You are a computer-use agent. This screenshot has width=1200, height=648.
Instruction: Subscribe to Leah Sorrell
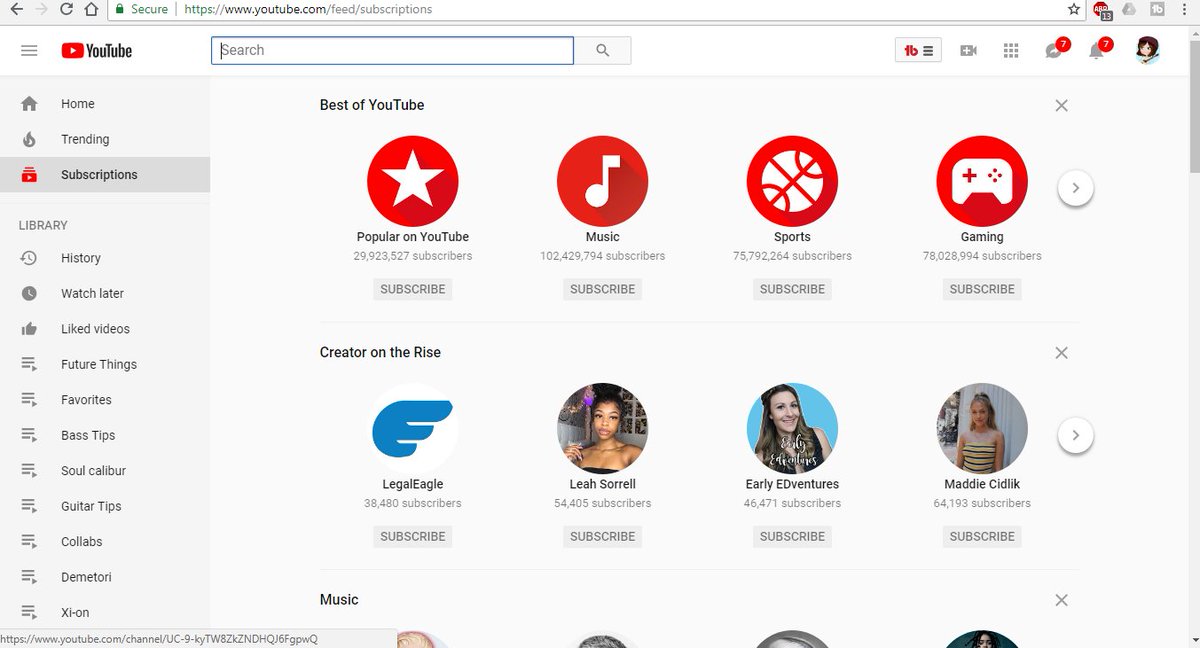(602, 536)
